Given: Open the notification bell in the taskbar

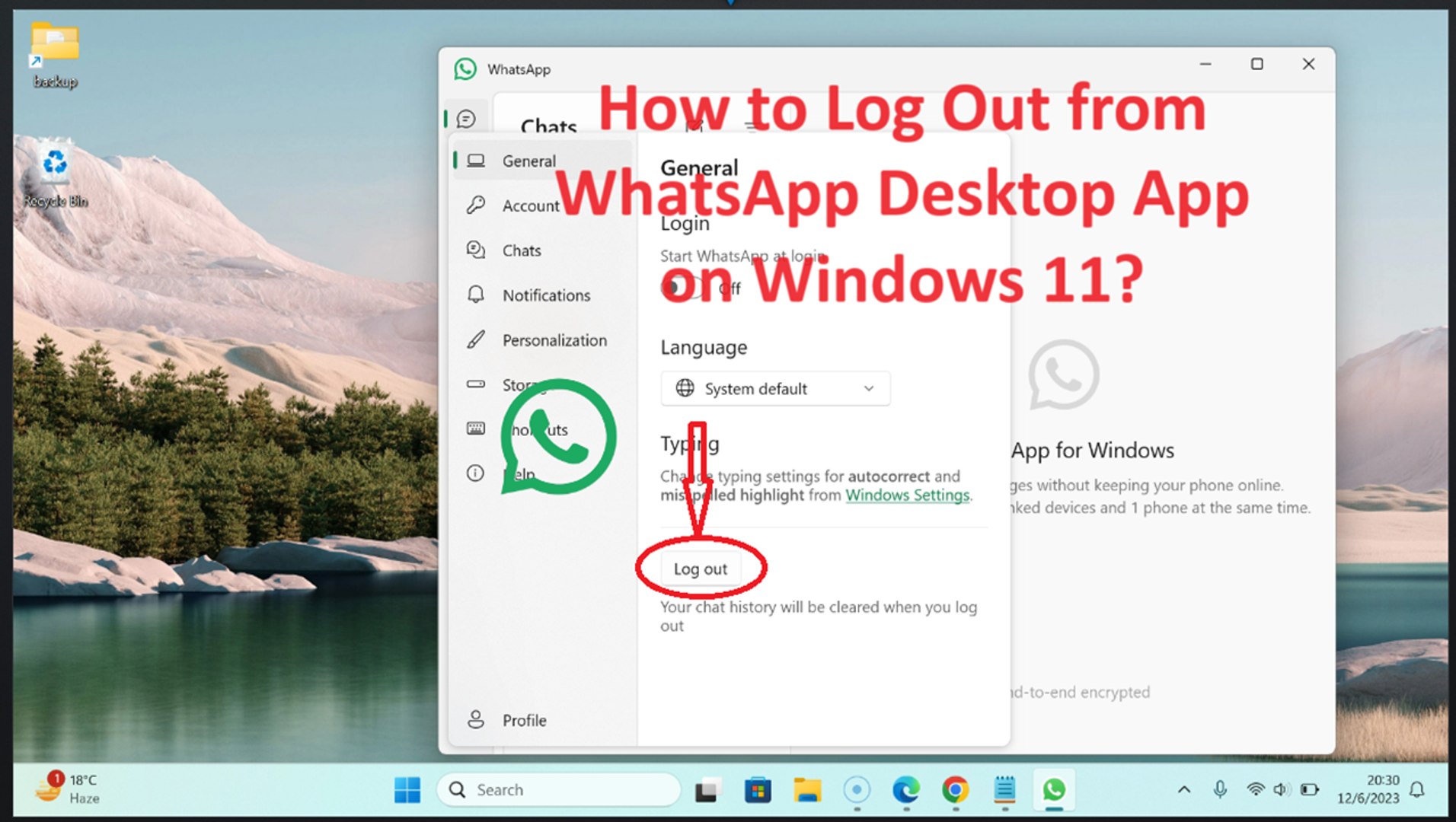Looking at the screenshot, I should (x=1417, y=789).
